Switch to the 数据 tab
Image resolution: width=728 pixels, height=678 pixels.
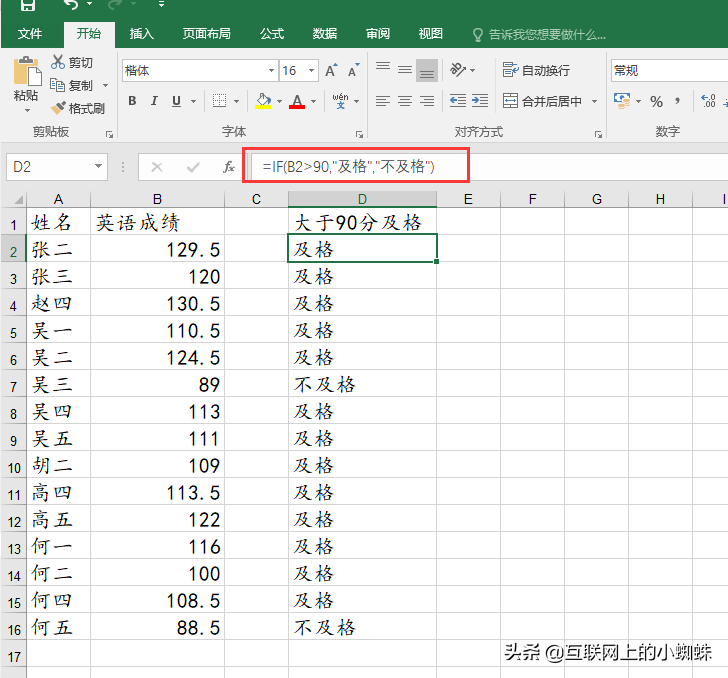coord(325,33)
